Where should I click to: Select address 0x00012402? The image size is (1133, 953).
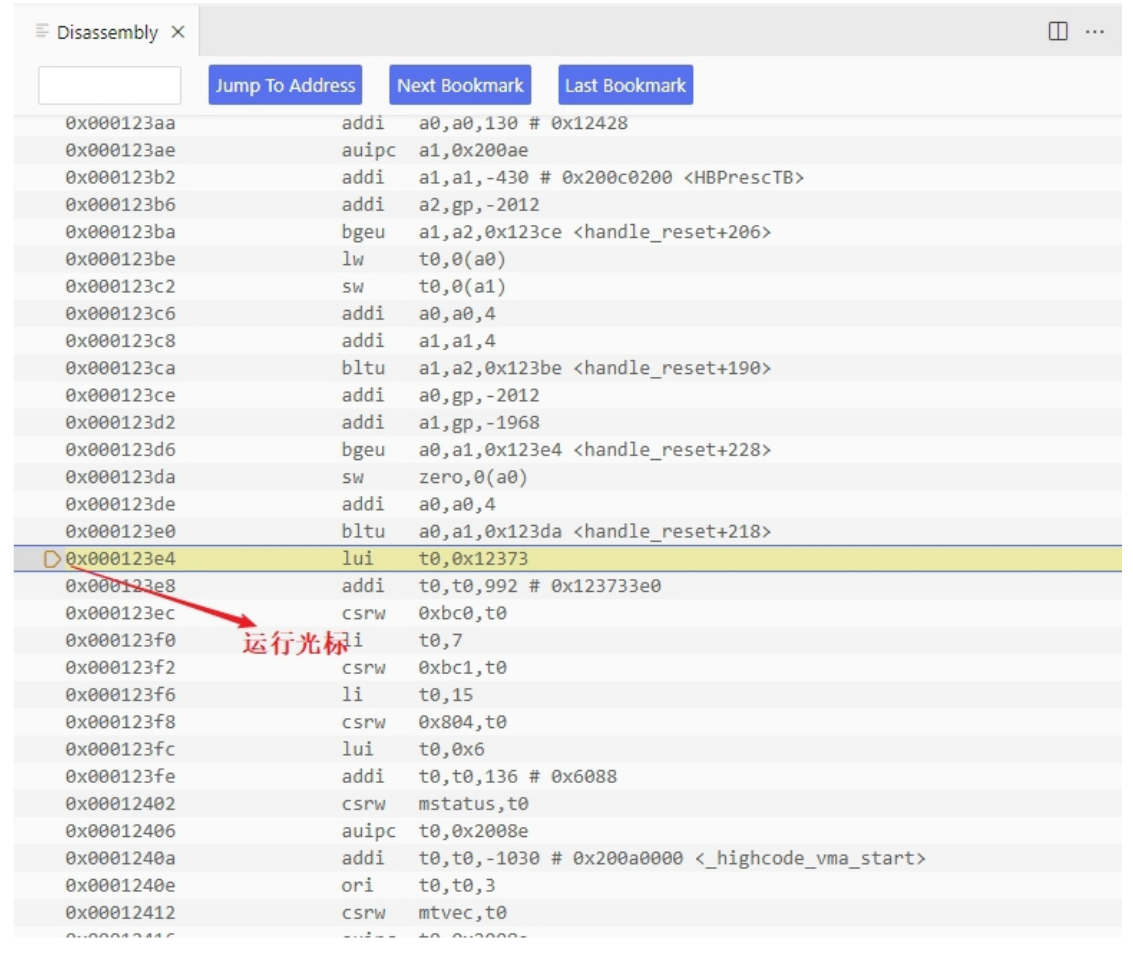click(x=121, y=803)
